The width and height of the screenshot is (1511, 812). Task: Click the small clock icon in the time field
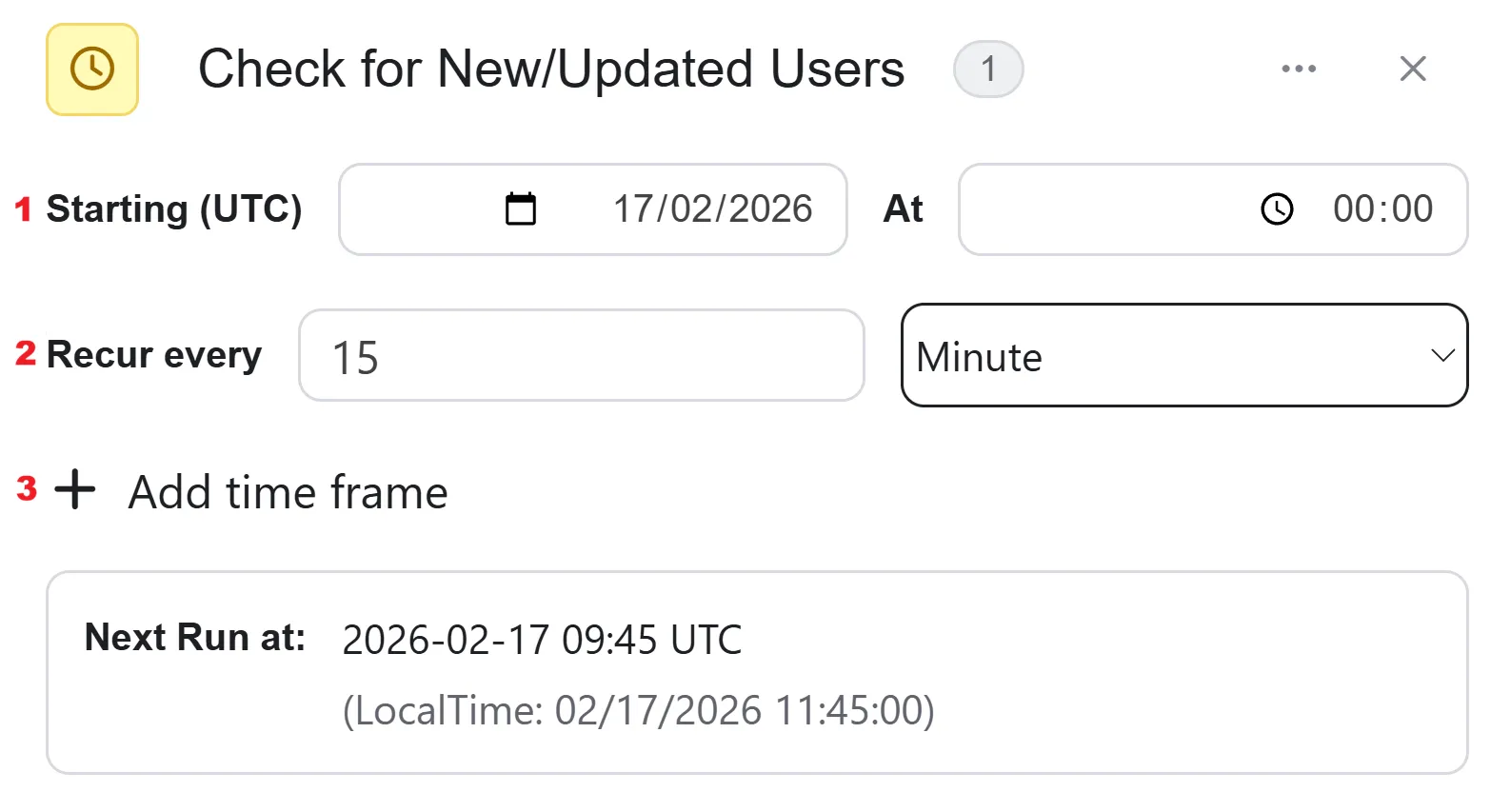pyautogui.click(x=1277, y=209)
